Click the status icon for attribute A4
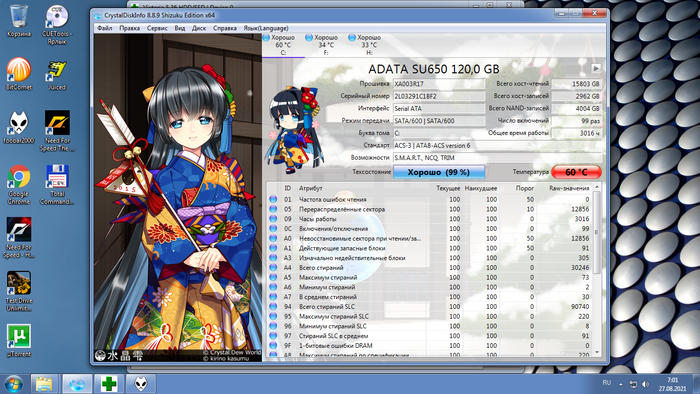Viewport: 700px width, 394px height. (x=273, y=268)
